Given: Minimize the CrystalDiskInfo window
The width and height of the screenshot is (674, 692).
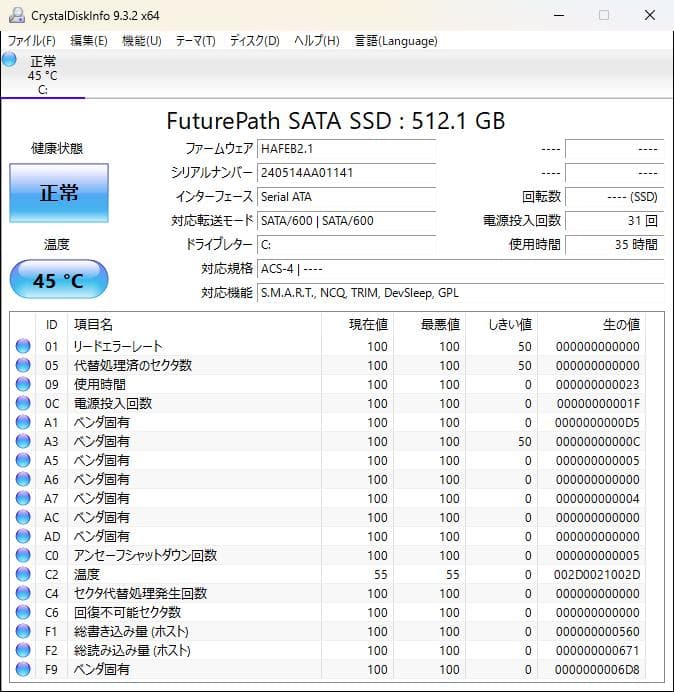Looking at the screenshot, I should click(x=559, y=15).
